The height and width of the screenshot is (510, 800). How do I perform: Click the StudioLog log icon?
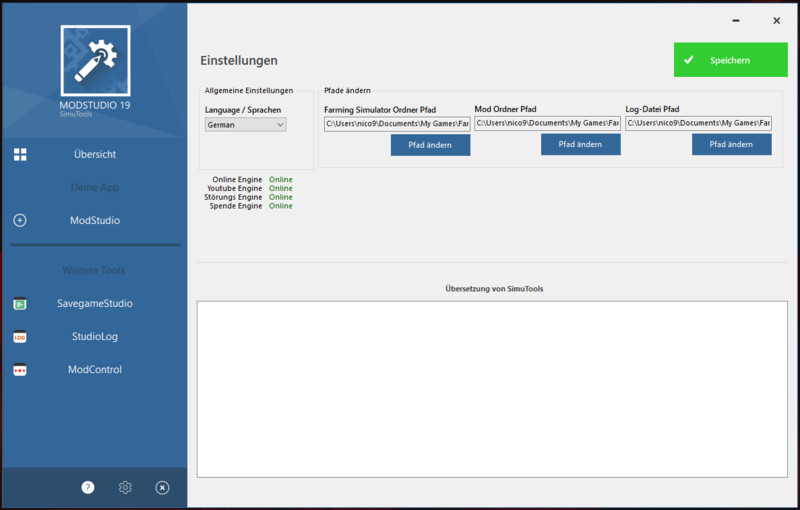(x=20, y=337)
